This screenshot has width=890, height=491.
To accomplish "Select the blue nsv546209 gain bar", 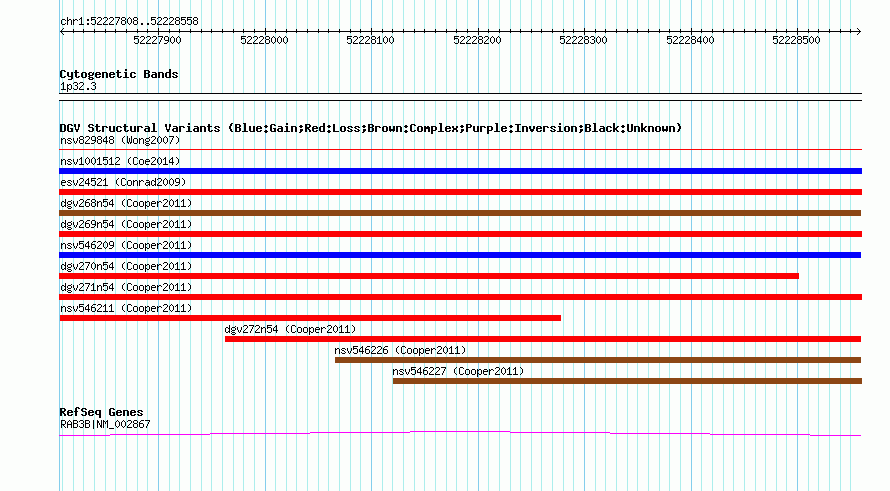I will coord(460,255).
